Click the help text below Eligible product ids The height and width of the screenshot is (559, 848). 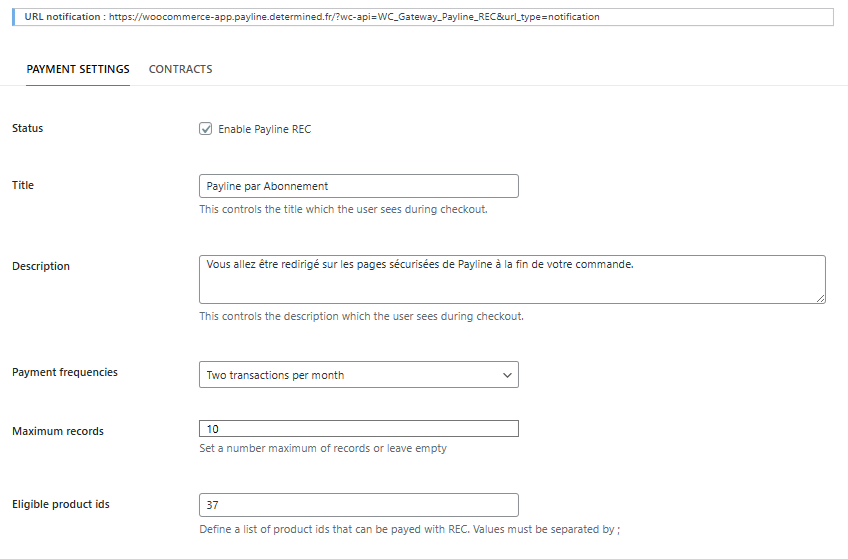click(x=409, y=529)
